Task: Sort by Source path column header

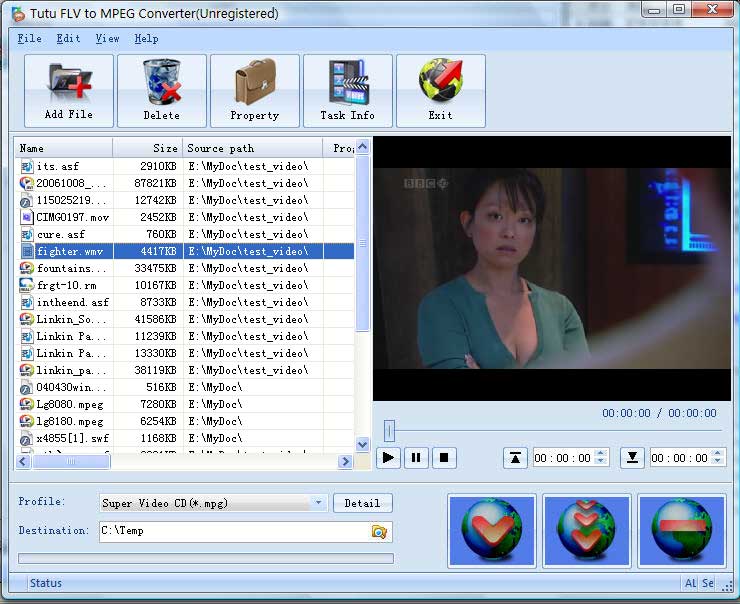Action: point(253,148)
